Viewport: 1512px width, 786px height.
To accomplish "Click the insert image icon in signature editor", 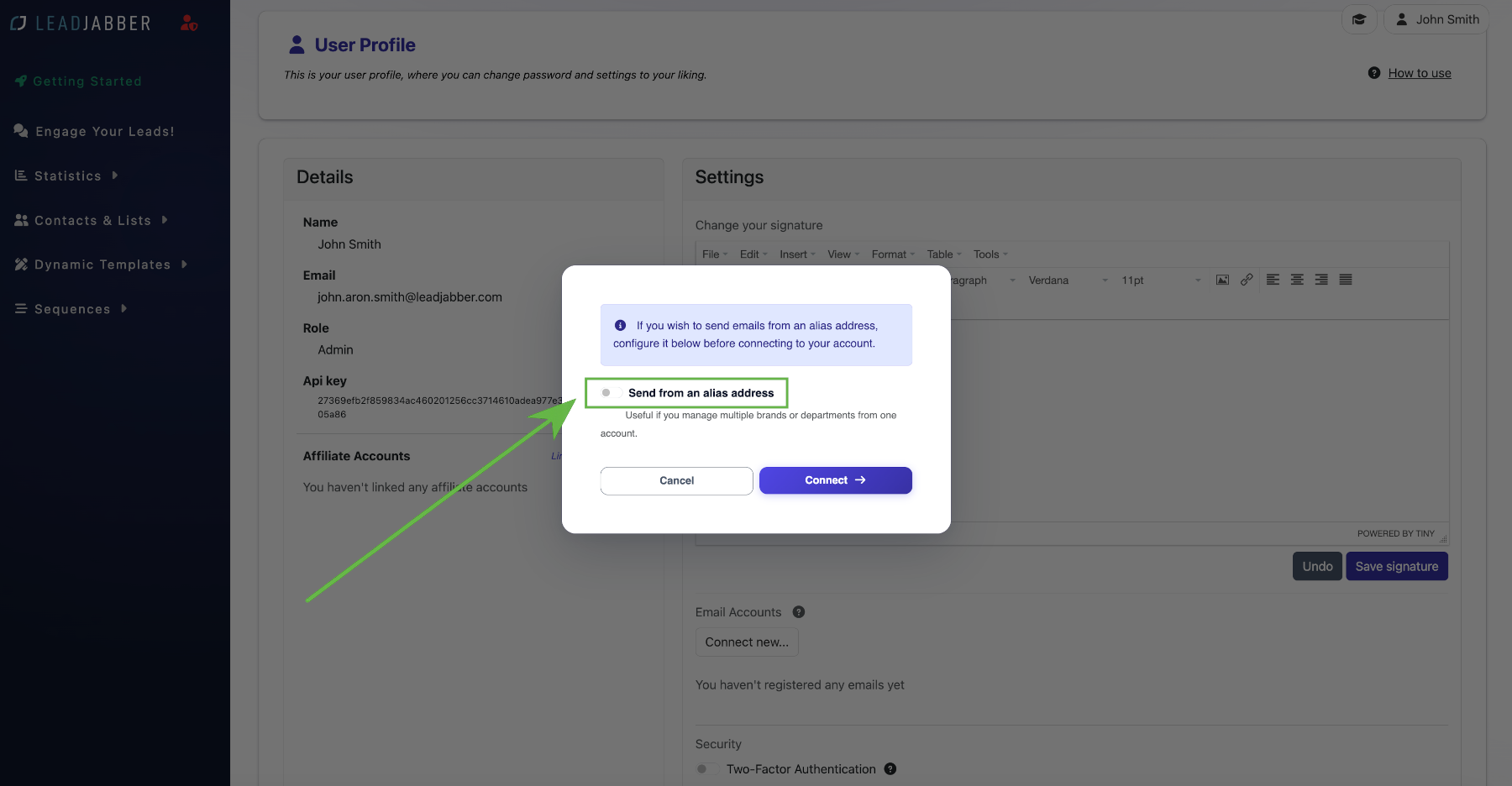I will pyautogui.click(x=1222, y=280).
